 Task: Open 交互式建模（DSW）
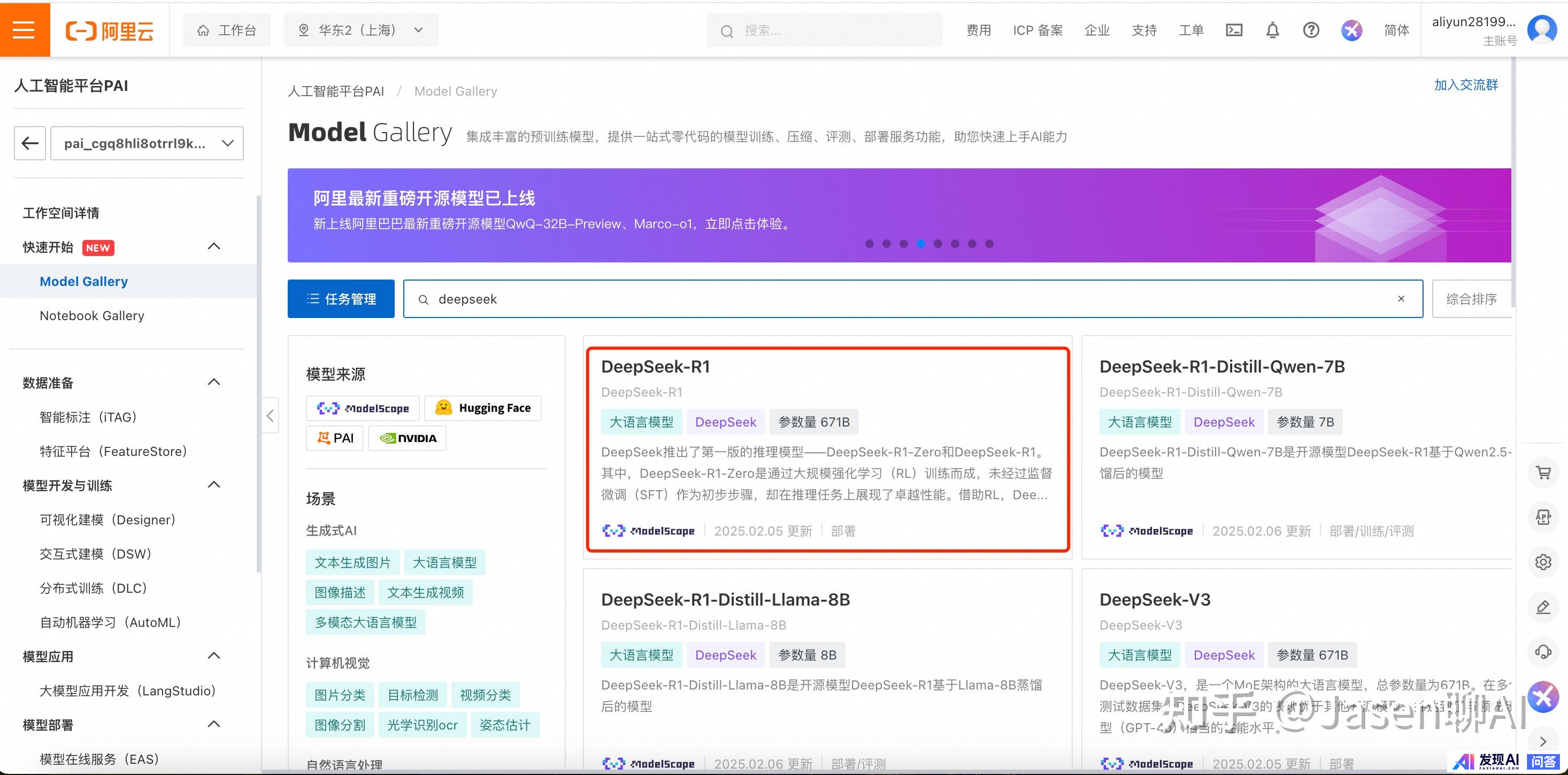click(x=96, y=554)
